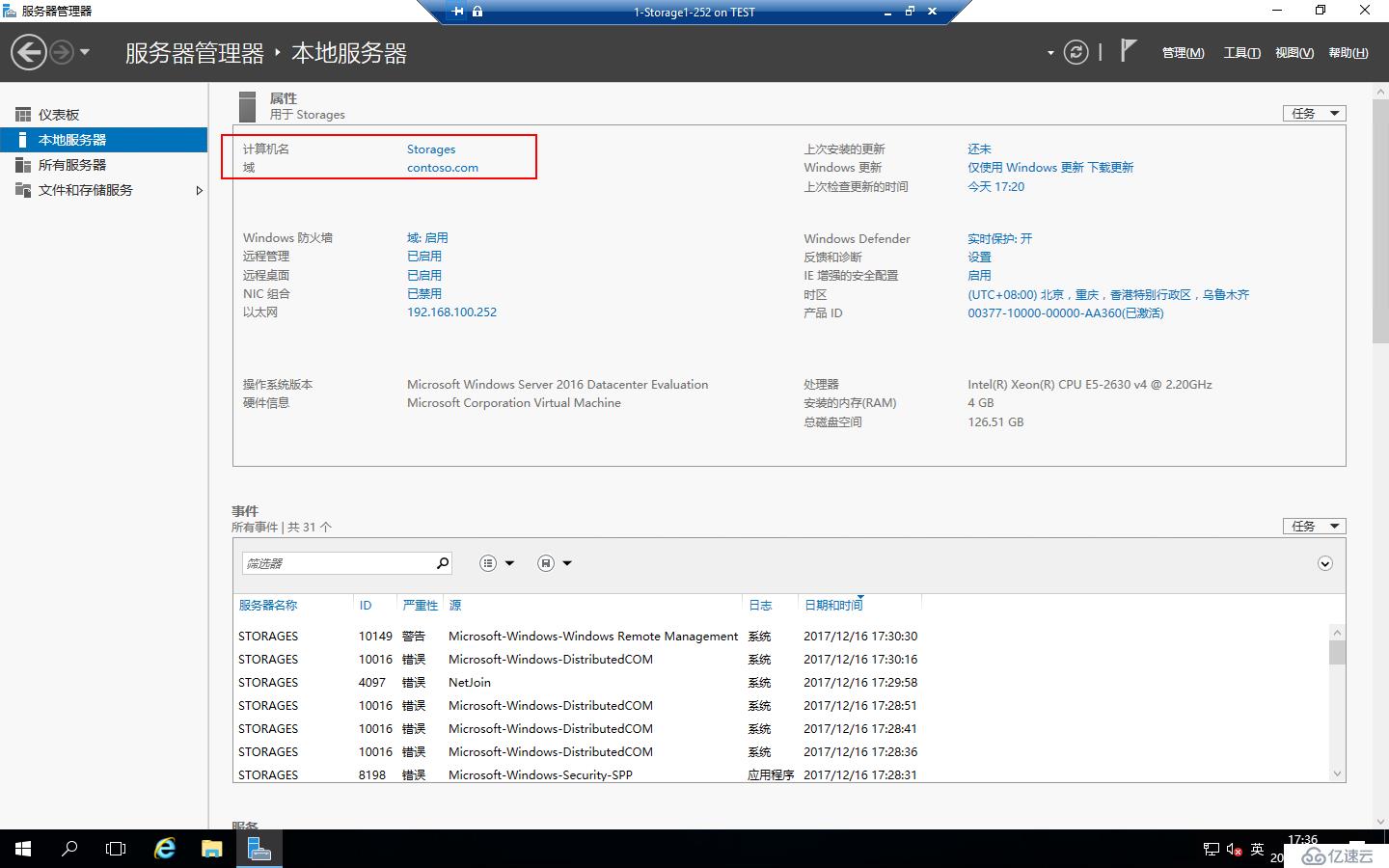Click 仅使用 Windows 更新 下载更新 link
The width and height of the screenshot is (1389, 868).
(x=1050, y=168)
